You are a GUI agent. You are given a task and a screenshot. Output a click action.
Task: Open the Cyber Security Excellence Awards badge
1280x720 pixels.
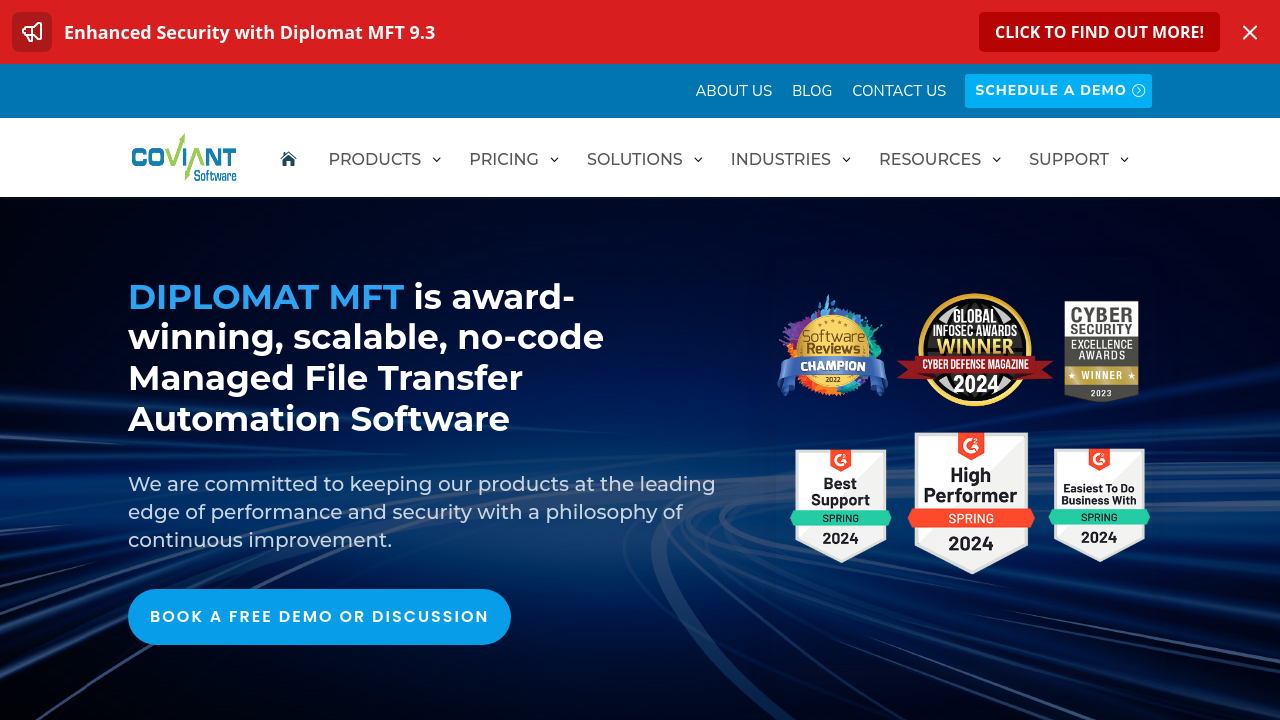click(1101, 350)
